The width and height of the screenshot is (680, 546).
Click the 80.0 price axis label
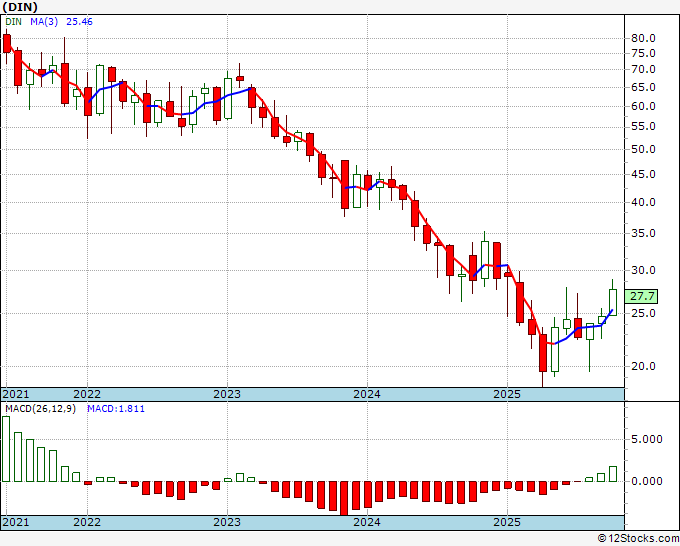[643, 38]
